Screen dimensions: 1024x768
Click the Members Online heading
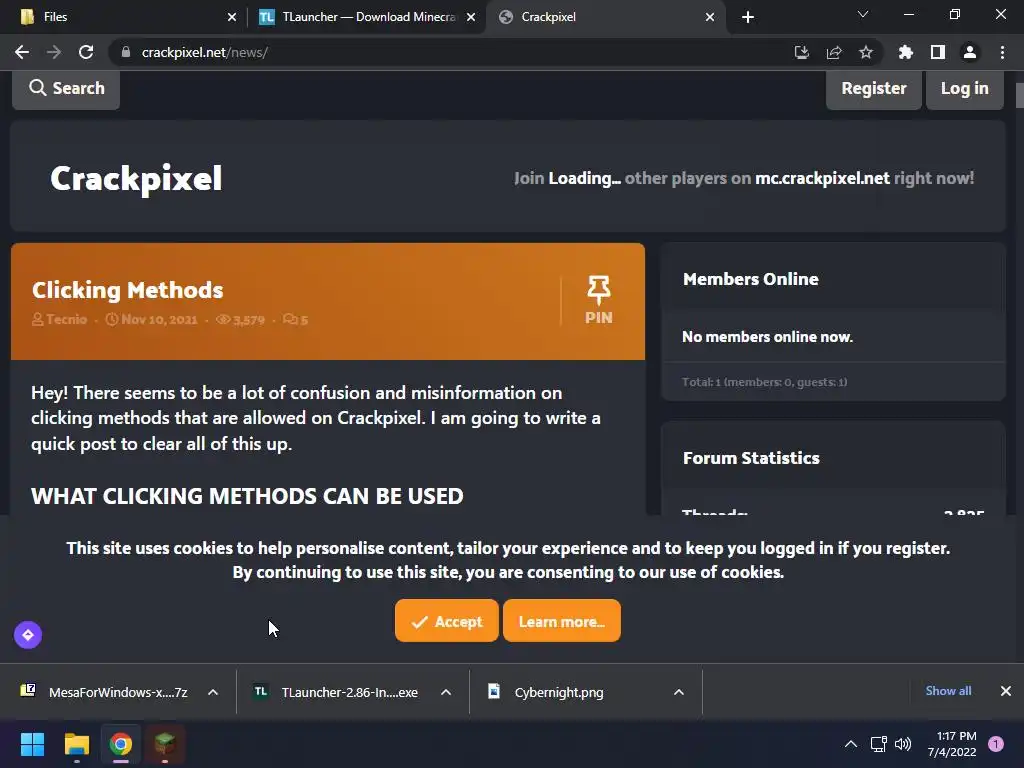pyautogui.click(x=750, y=279)
